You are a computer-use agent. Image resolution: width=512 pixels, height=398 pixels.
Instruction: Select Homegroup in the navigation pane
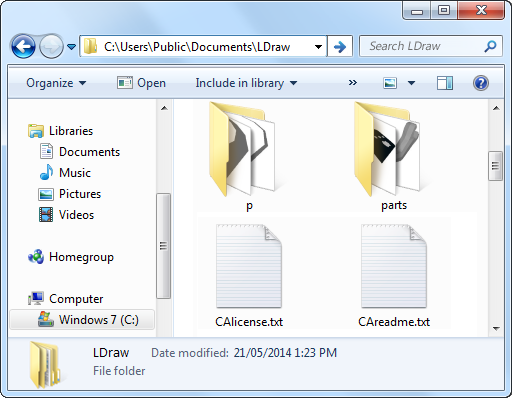click(x=81, y=257)
